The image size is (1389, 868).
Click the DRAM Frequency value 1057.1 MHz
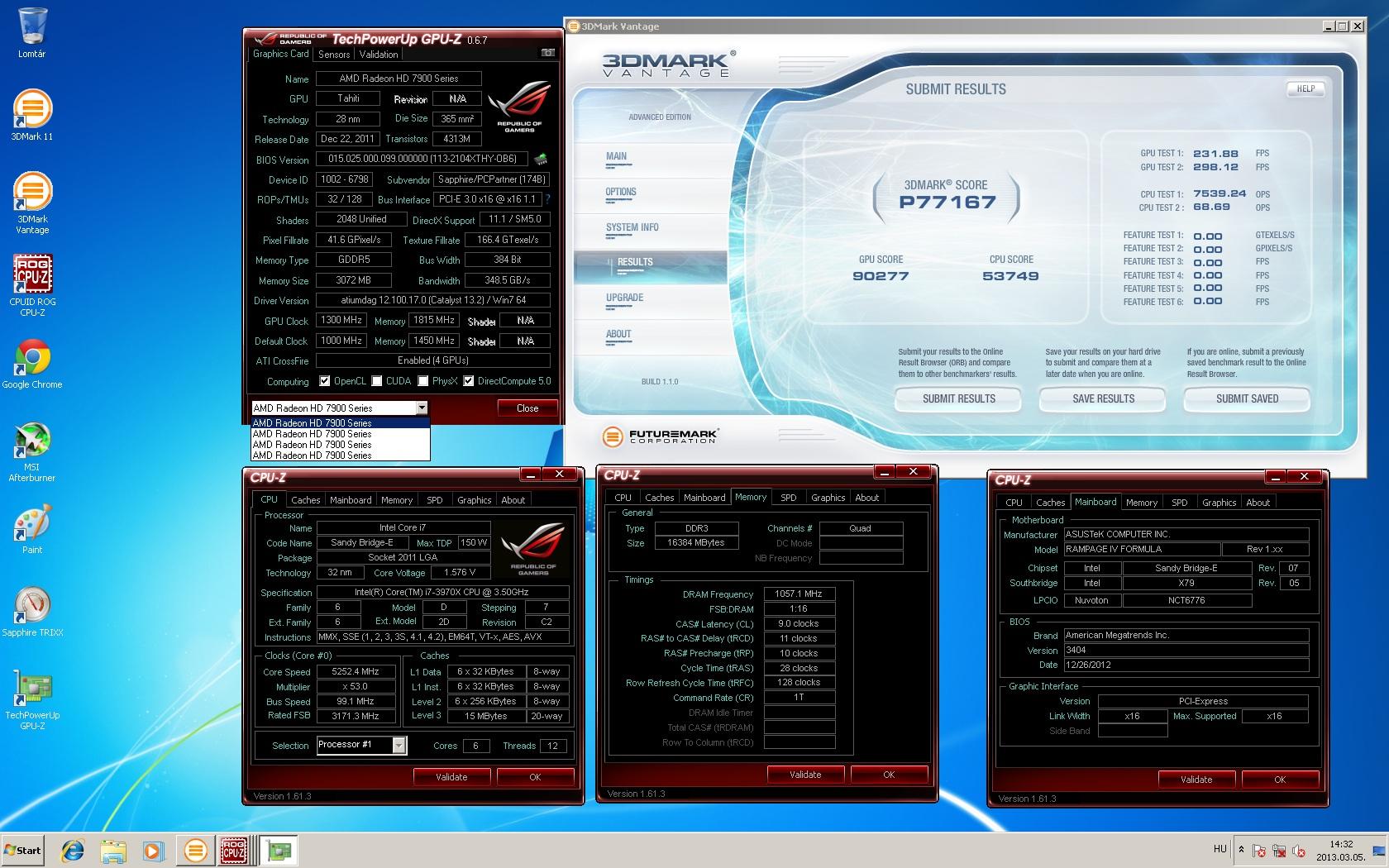(x=799, y=594)
